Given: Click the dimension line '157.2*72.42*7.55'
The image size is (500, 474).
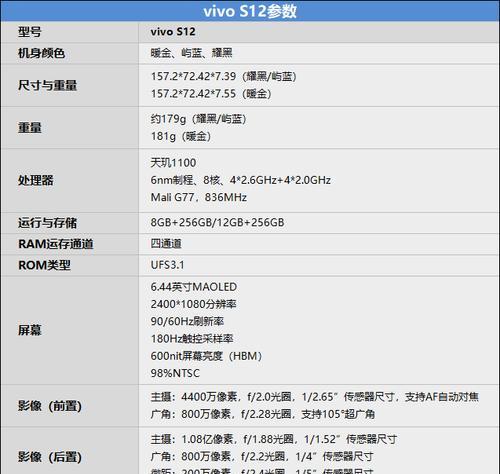Looking at the screenshot, I should click(211, 94).
